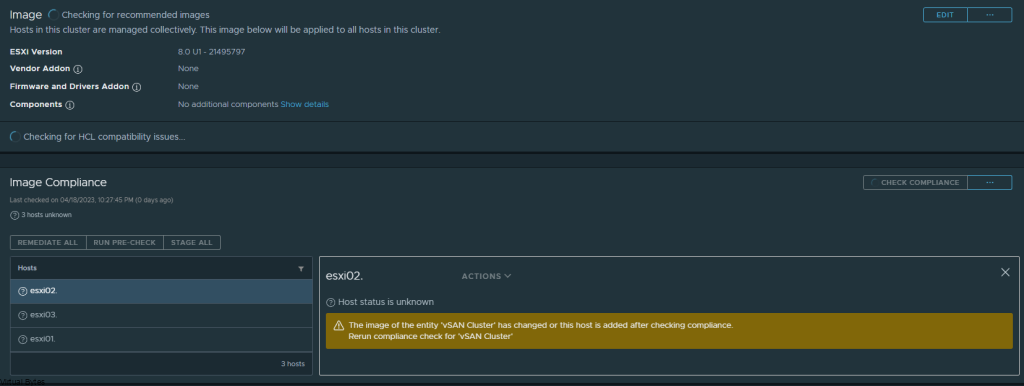This screenshot has width=1024, height=386.
Task: Click the question mark icon next to esxi03
Action: tap(23, 315)
